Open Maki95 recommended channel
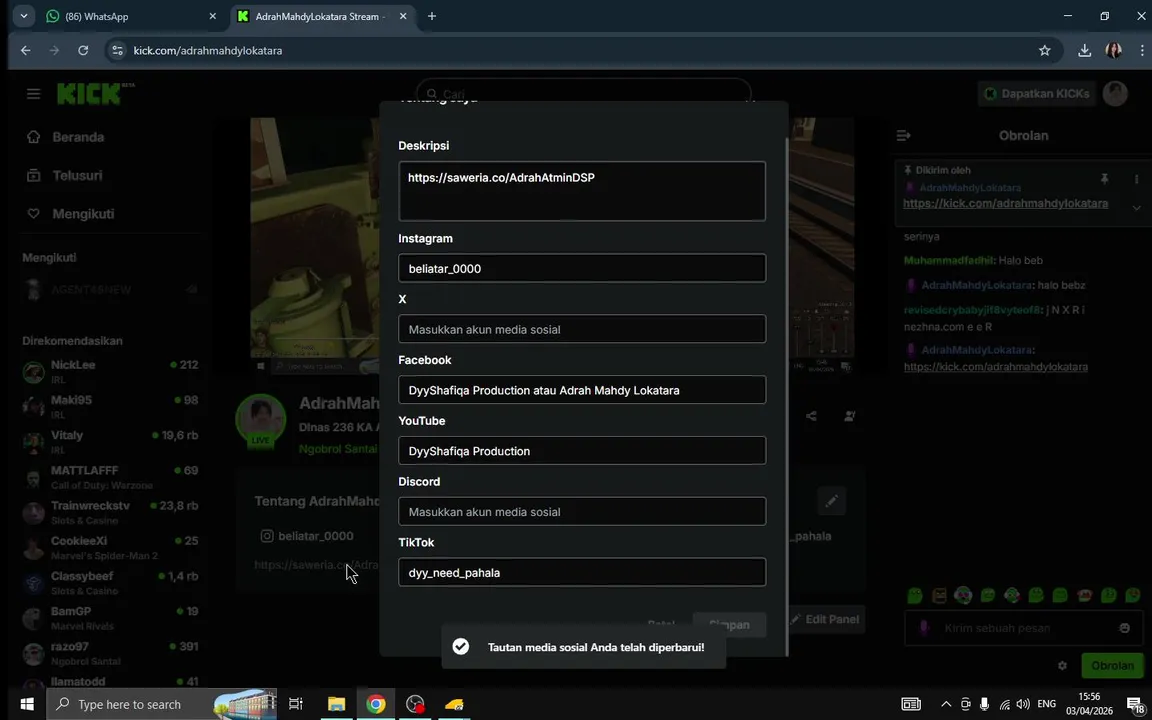The image size is (1152, 720). coord(110,407)
